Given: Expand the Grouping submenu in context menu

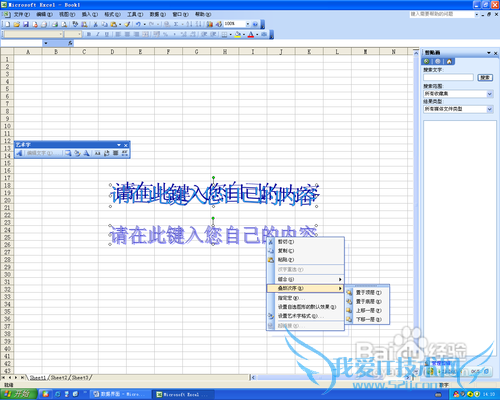Looking at the screenshot, I should coord(305,279).
